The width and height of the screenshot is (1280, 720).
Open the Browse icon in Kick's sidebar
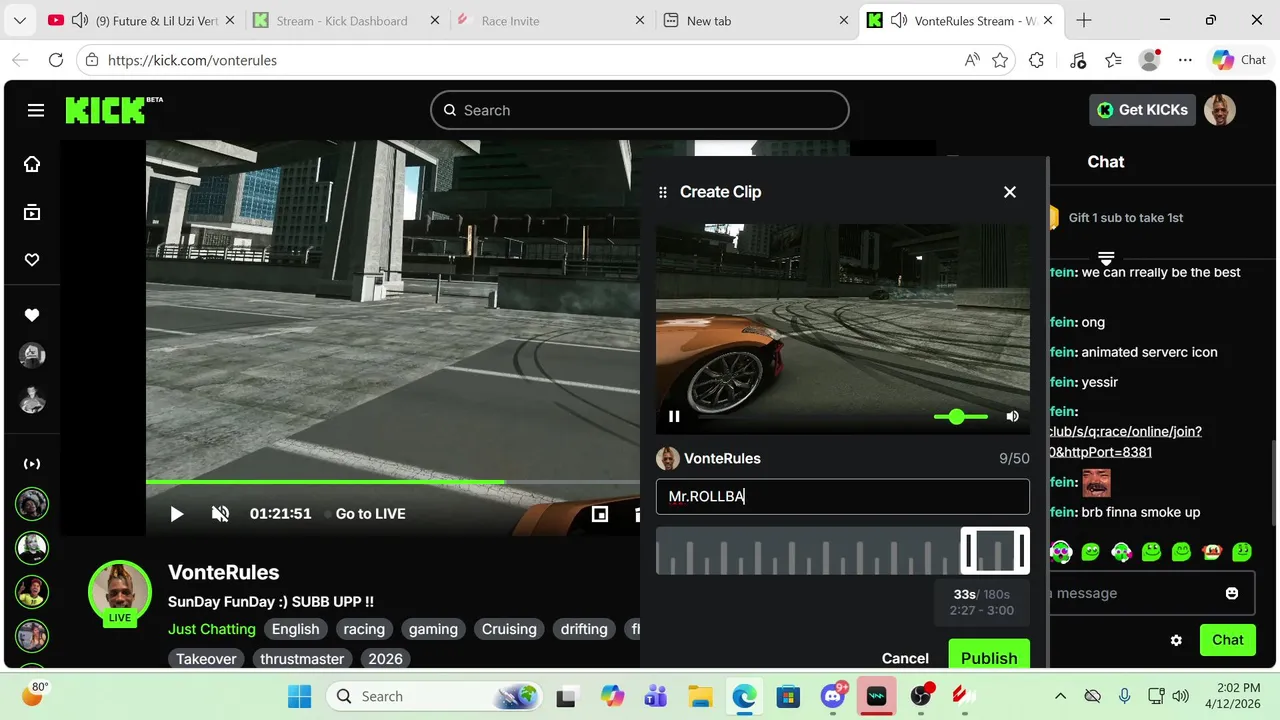pos(32,212)
